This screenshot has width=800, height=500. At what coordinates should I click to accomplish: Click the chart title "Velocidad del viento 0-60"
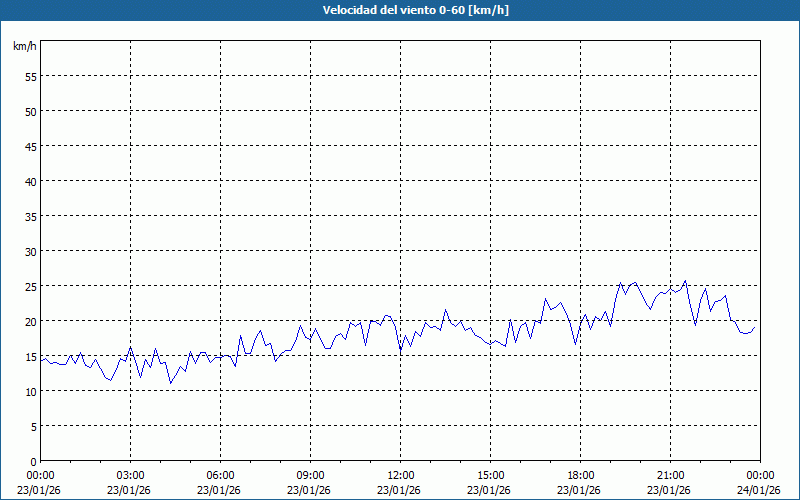pyautogui.click(x=400, y=10)
